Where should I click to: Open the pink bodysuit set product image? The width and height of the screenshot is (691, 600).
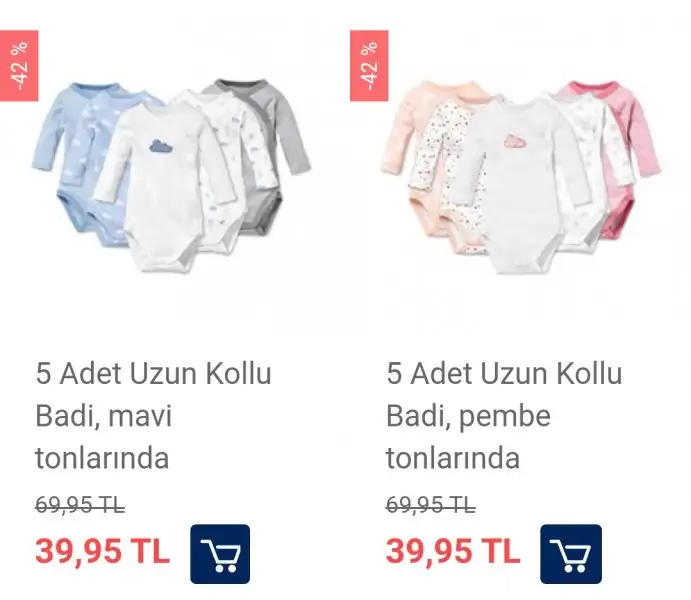click(520, 176)
